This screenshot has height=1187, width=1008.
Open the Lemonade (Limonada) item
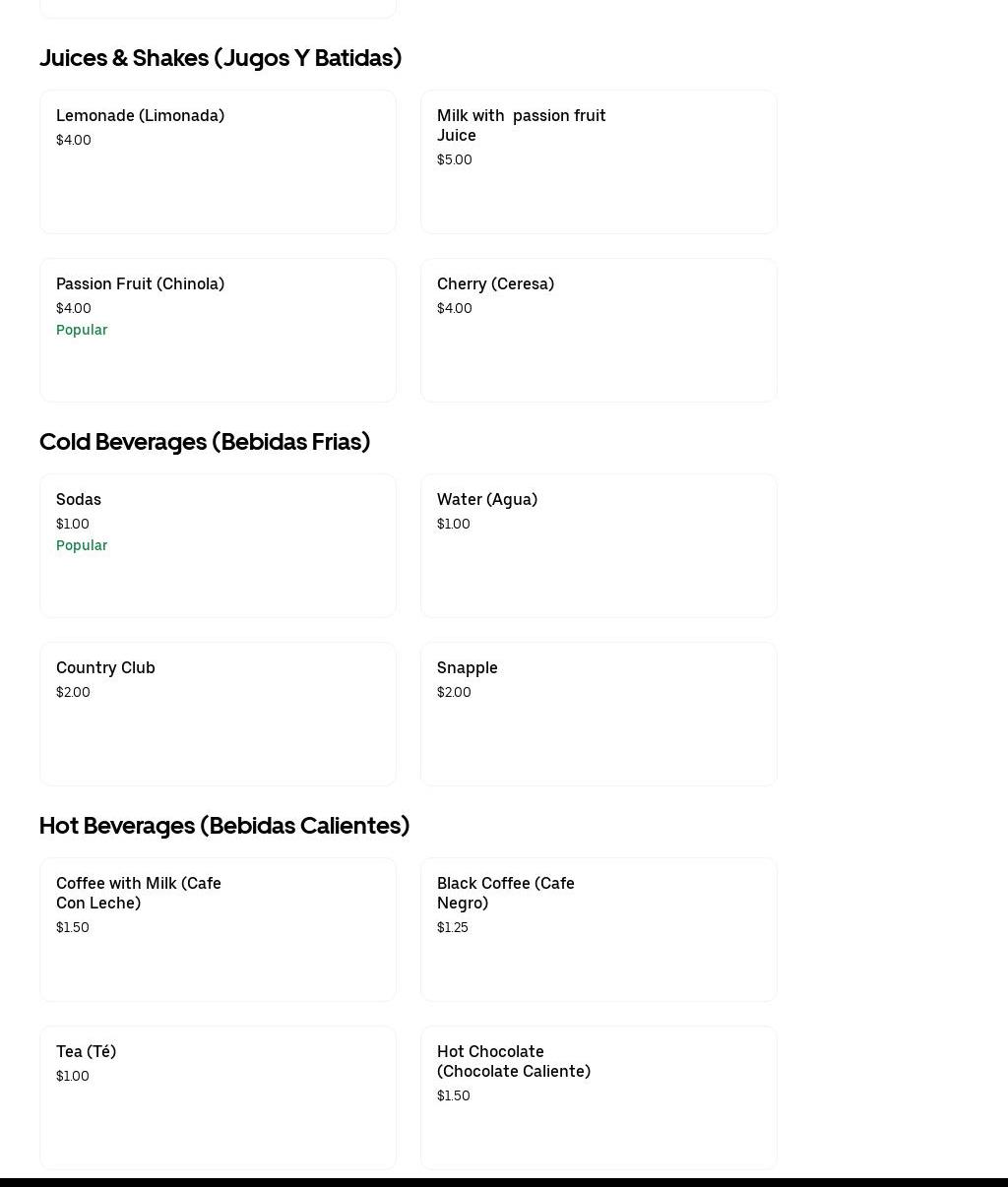click(218, 161)
